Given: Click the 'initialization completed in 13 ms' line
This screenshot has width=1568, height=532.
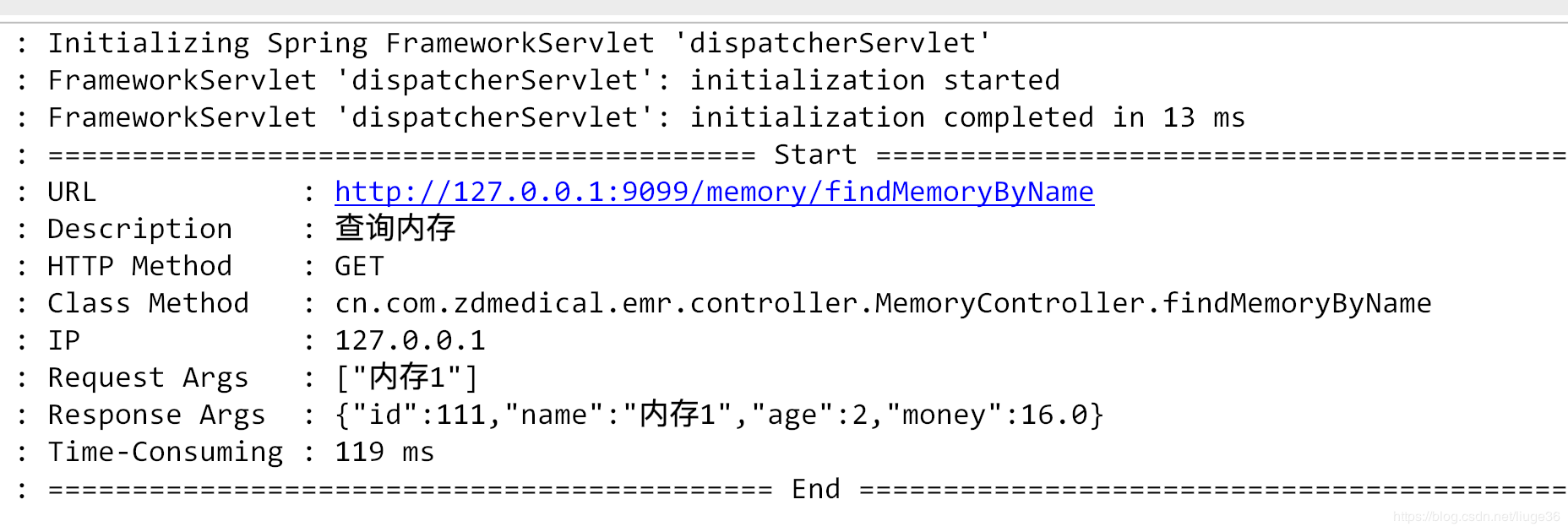Looking at the screenshot, I should point(646,117).
